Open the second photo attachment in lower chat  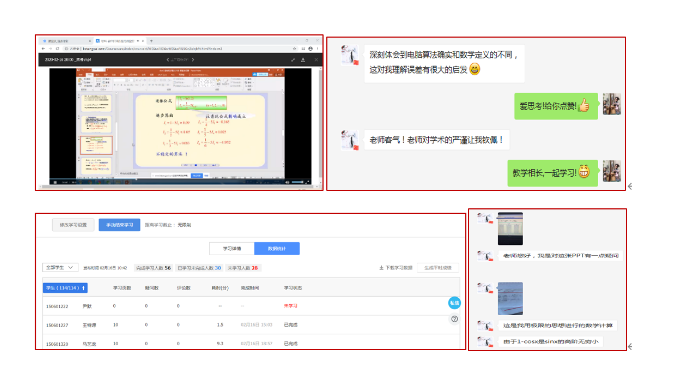click(510, 298)
